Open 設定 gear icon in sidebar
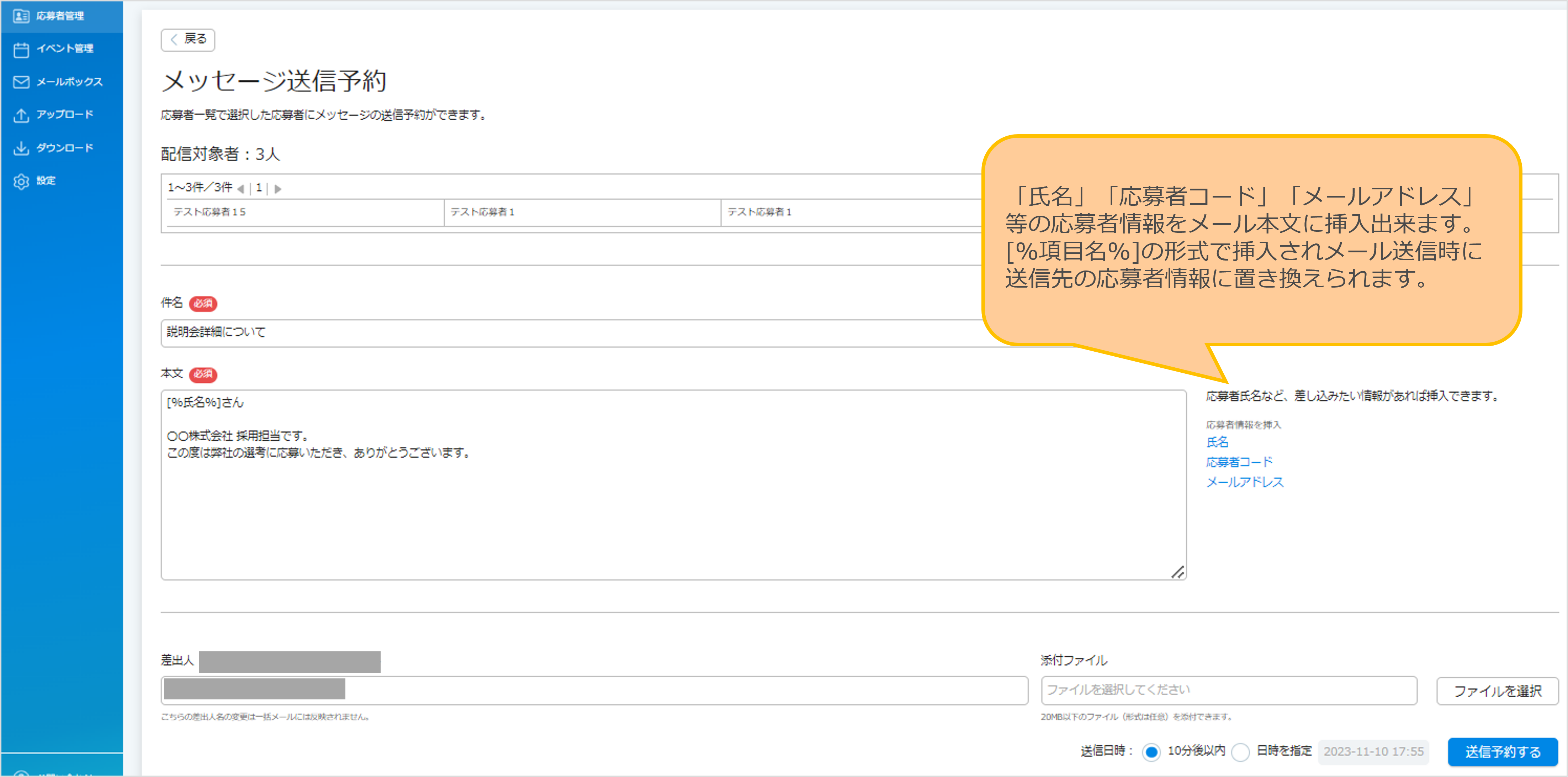The height and width of the screenshot is (777, 1568). tap(21, 182)
